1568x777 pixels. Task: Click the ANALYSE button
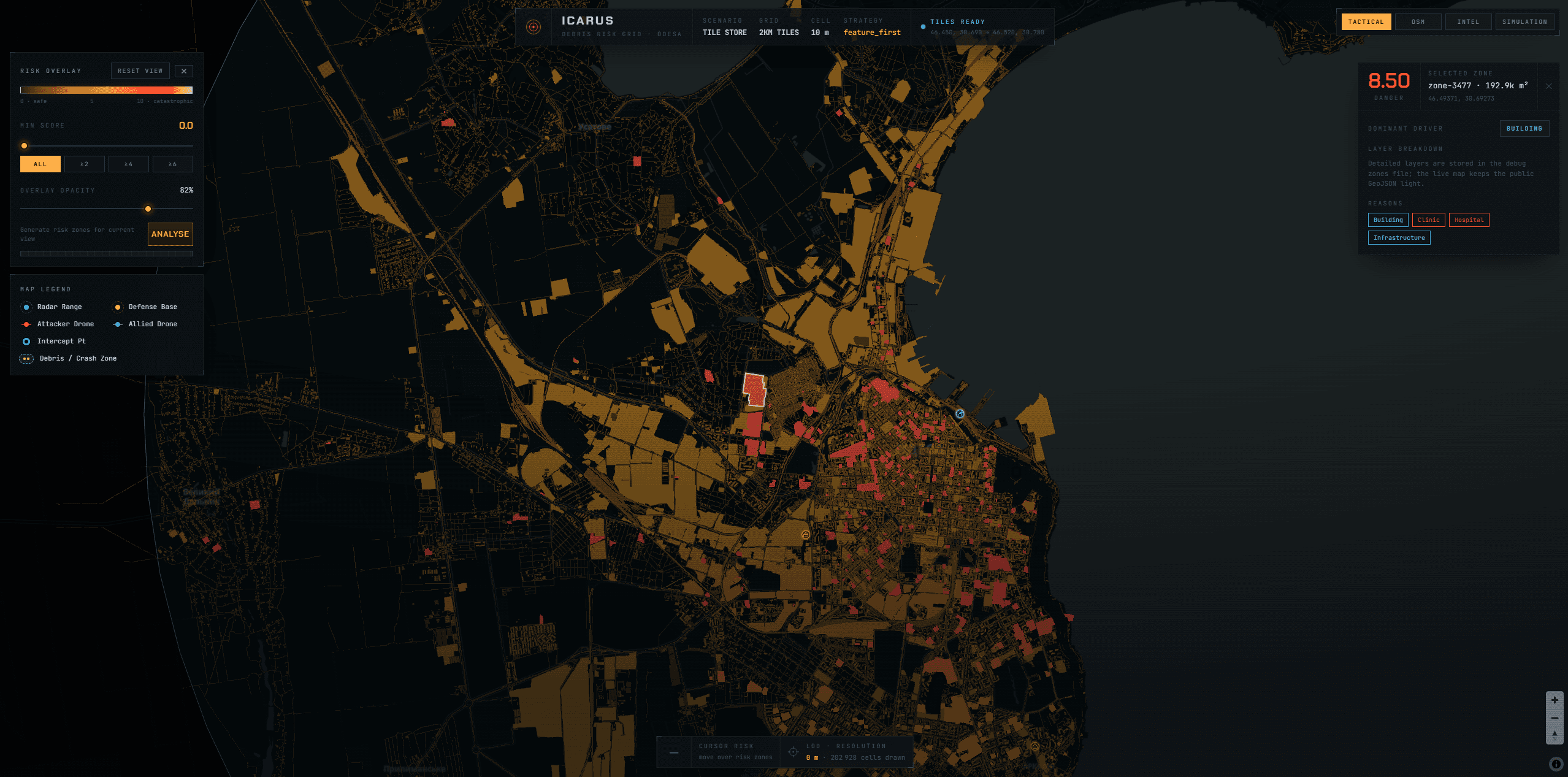170,234
